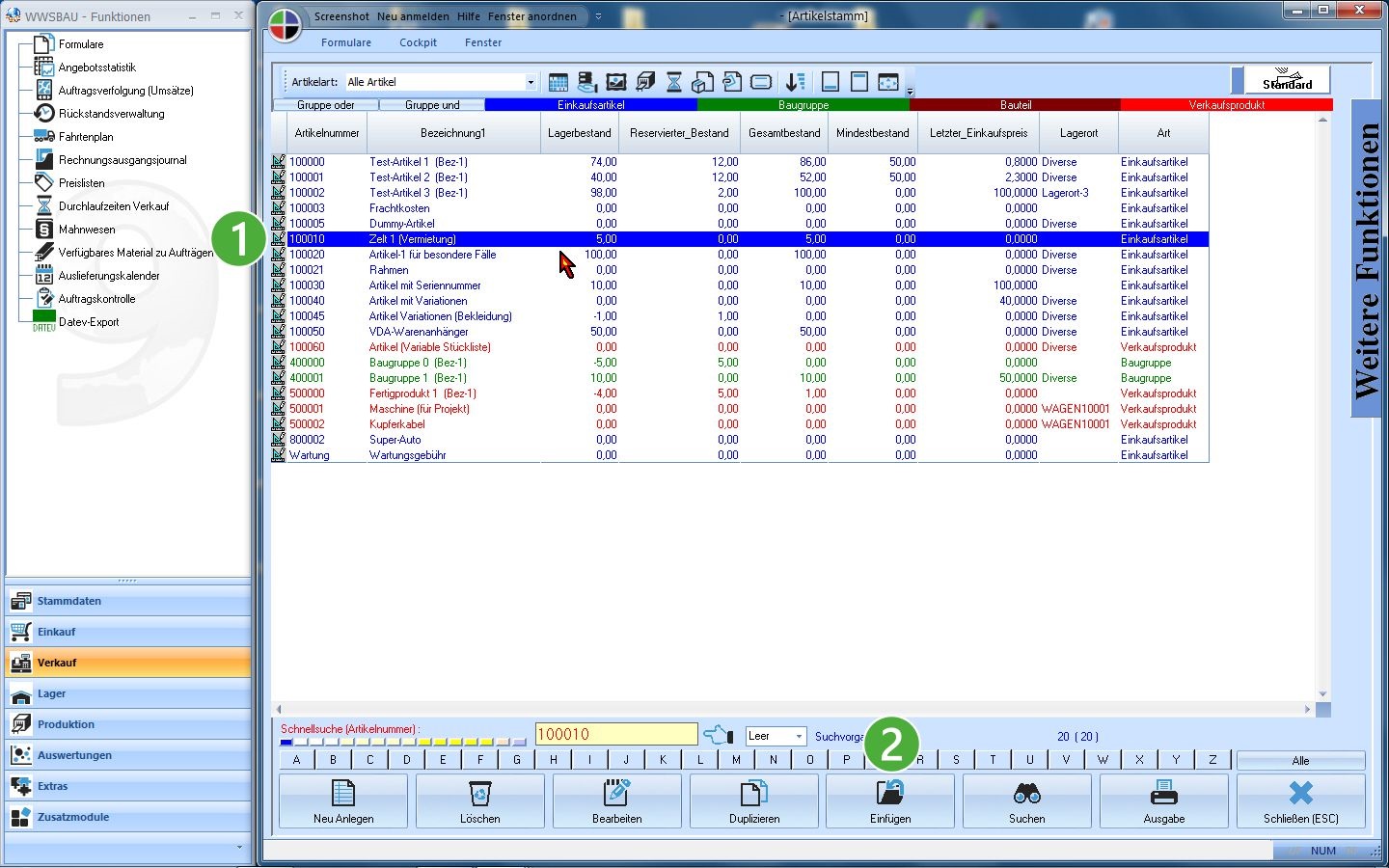1389x868 pixels.
Task: Open the Cockpit menu
Action: pyautogui.click(x=418, y=42)
